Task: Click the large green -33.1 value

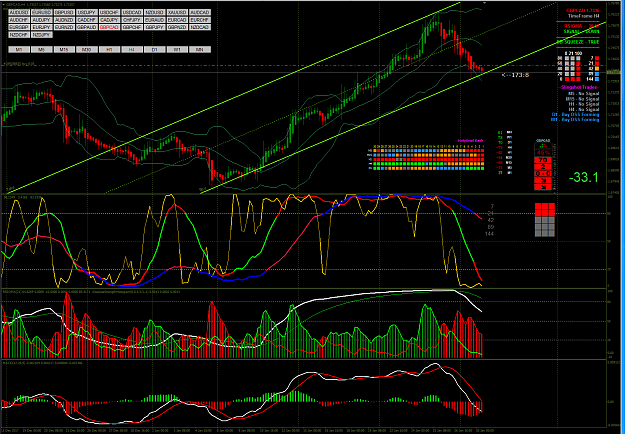Action: (584, 177)
